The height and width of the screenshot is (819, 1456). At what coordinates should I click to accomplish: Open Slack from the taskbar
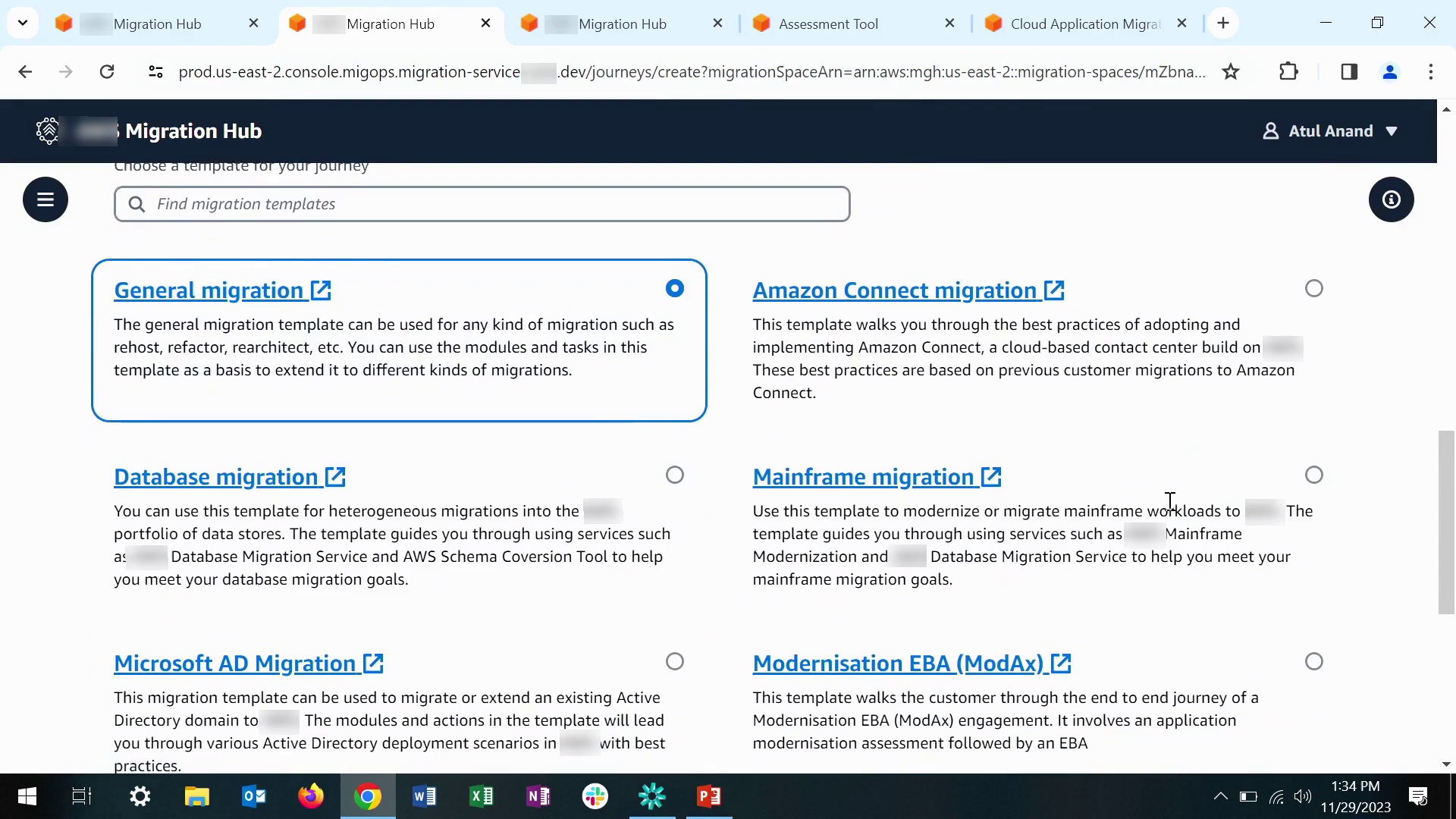tap(595, 796)
